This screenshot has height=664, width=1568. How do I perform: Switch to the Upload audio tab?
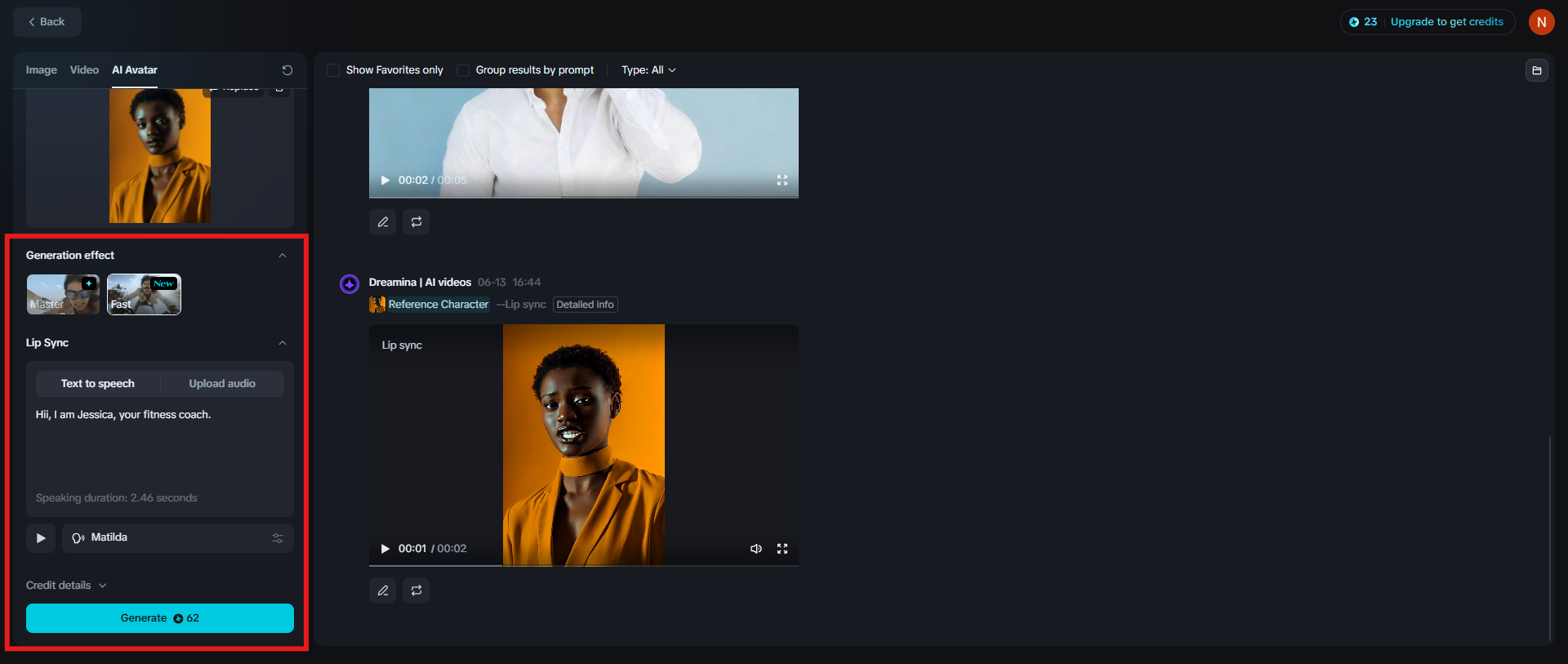click(222, 384)
